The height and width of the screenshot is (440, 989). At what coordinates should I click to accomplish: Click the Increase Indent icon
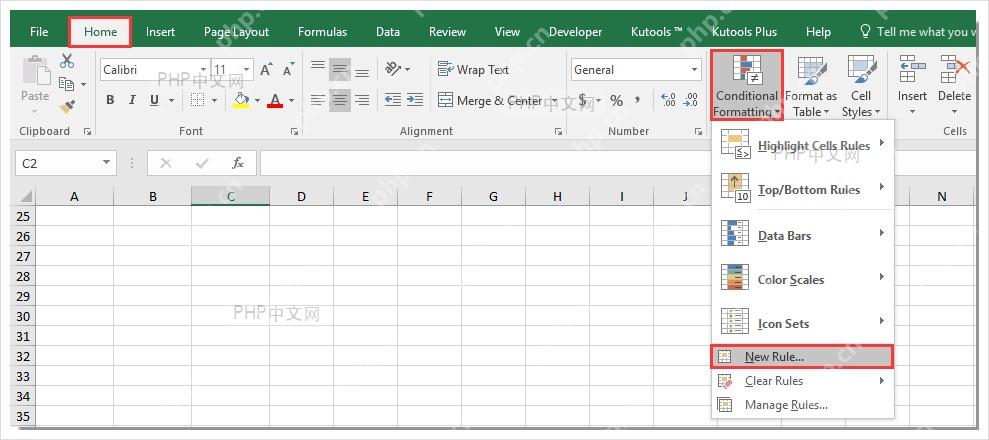pyautogui.click(x=414, y=100)
